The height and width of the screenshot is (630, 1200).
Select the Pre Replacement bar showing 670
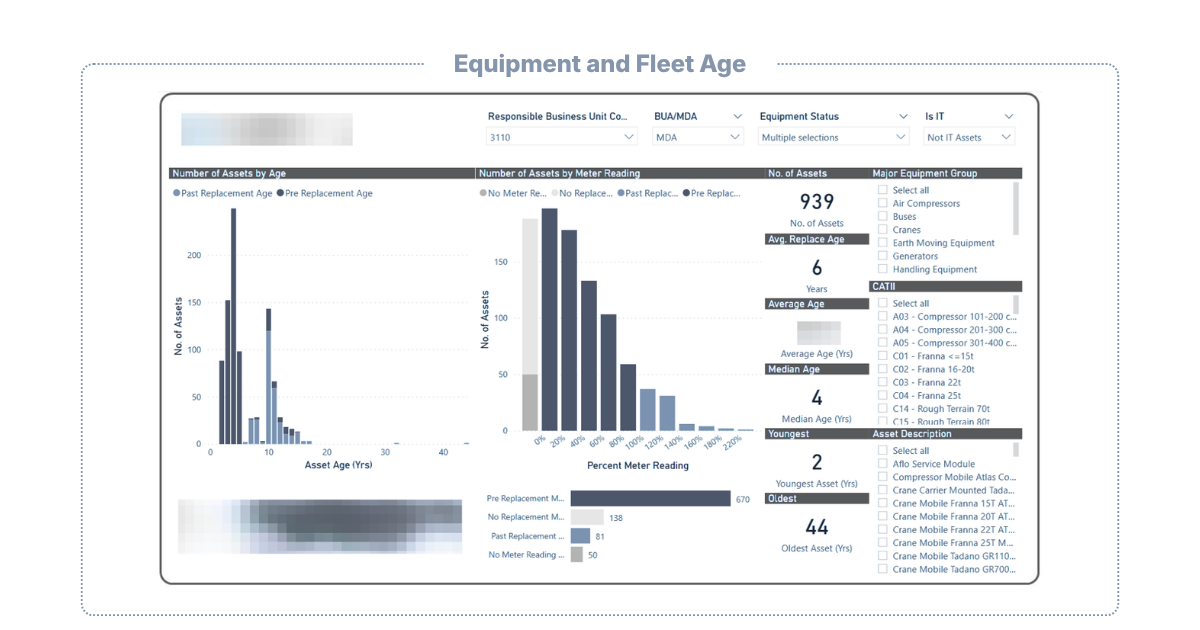(x=650, y=498)
